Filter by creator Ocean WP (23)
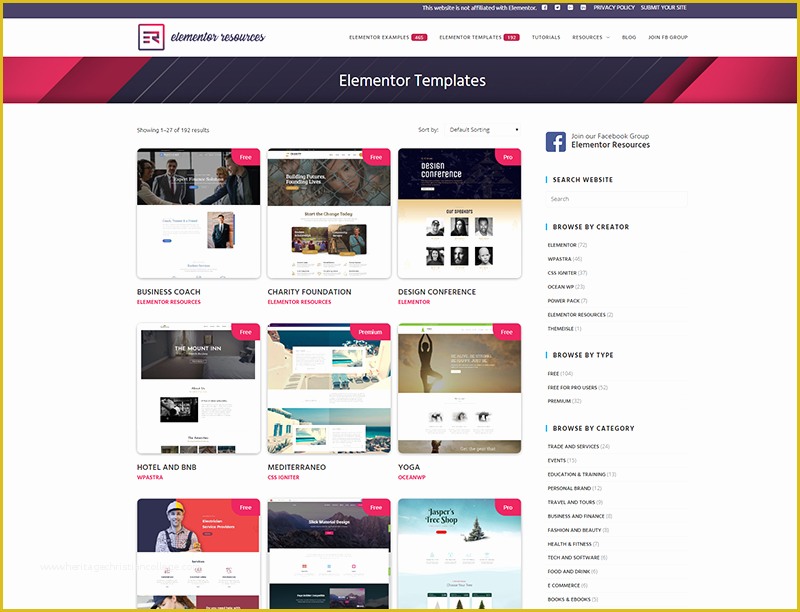800x612 pixels. [566, 287]
